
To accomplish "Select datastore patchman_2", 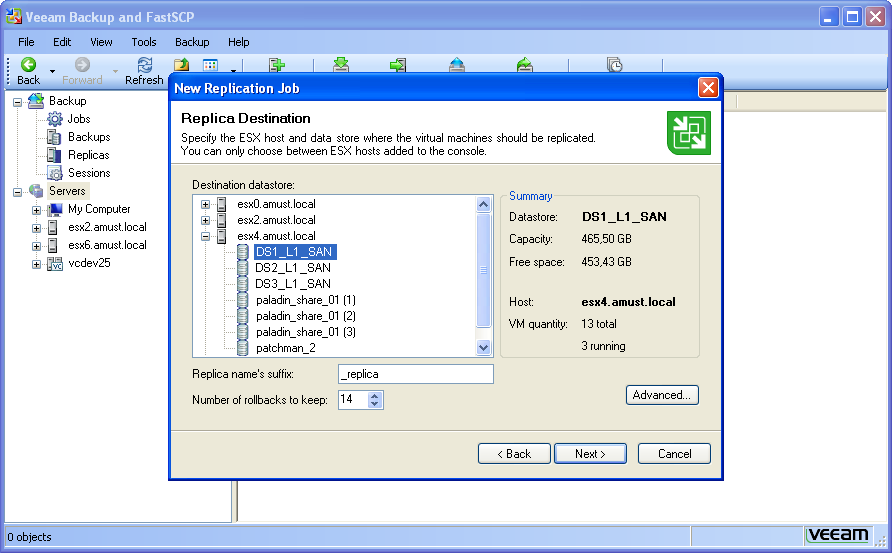I will (286, 348).
